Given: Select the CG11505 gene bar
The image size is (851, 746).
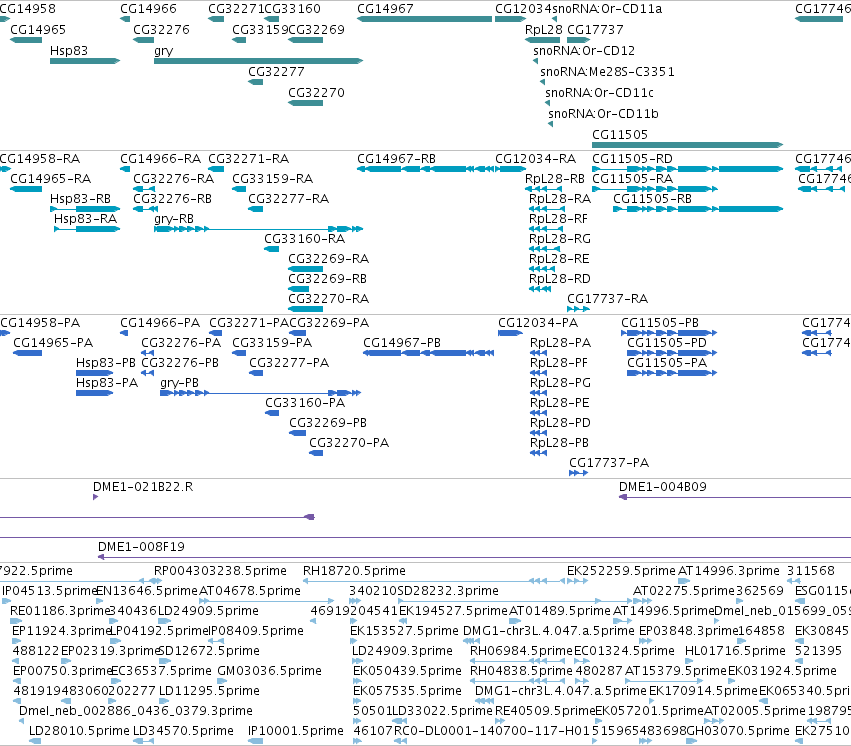Looking at the screenshot, I should 687,145.
